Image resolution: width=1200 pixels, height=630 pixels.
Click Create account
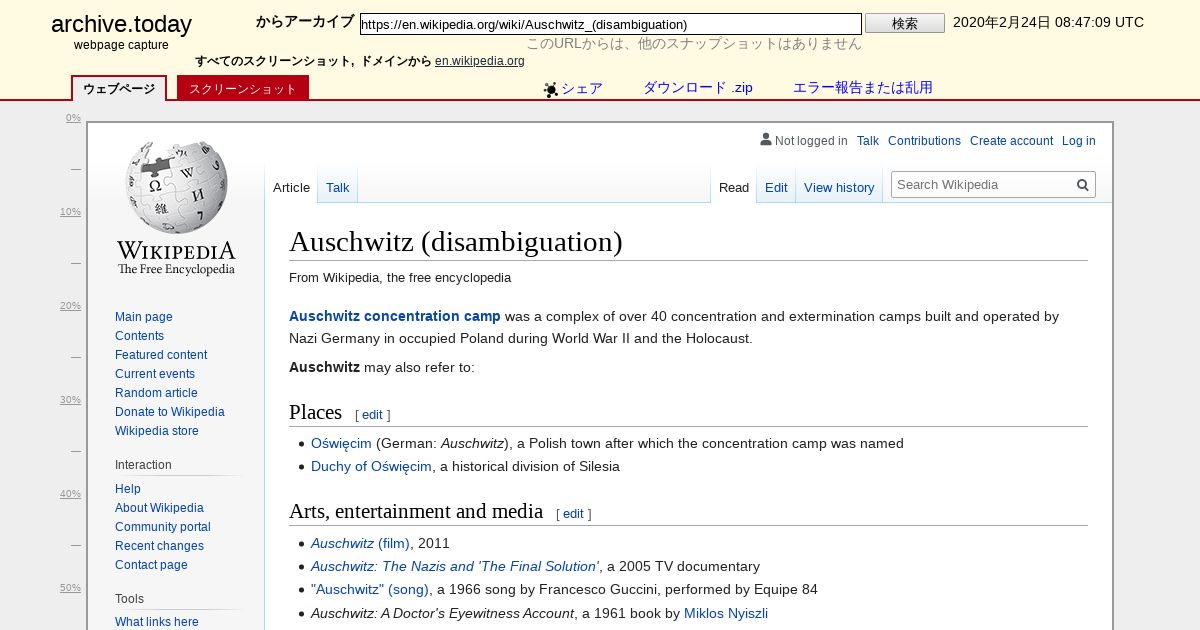click(1011, 141)
